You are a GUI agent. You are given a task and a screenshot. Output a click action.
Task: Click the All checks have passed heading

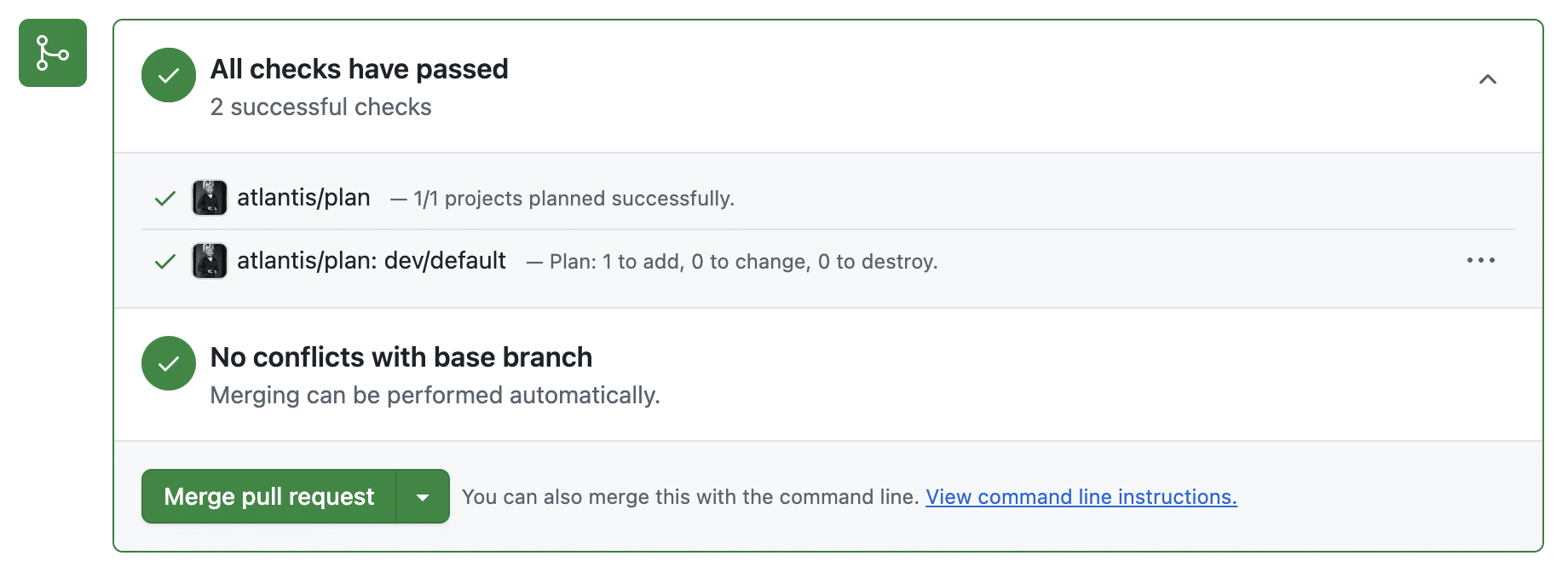(359, 69)
